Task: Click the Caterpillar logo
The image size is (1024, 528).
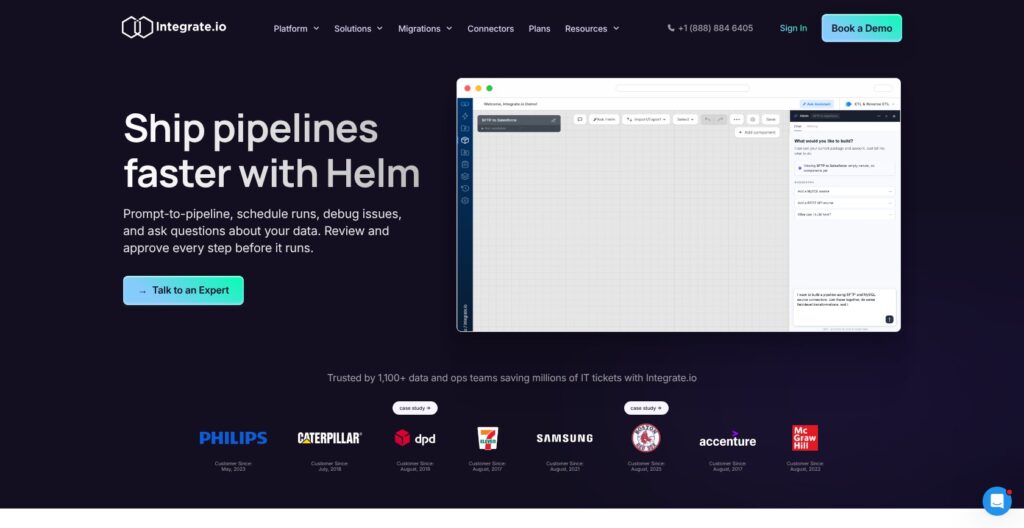Action: 329,438
